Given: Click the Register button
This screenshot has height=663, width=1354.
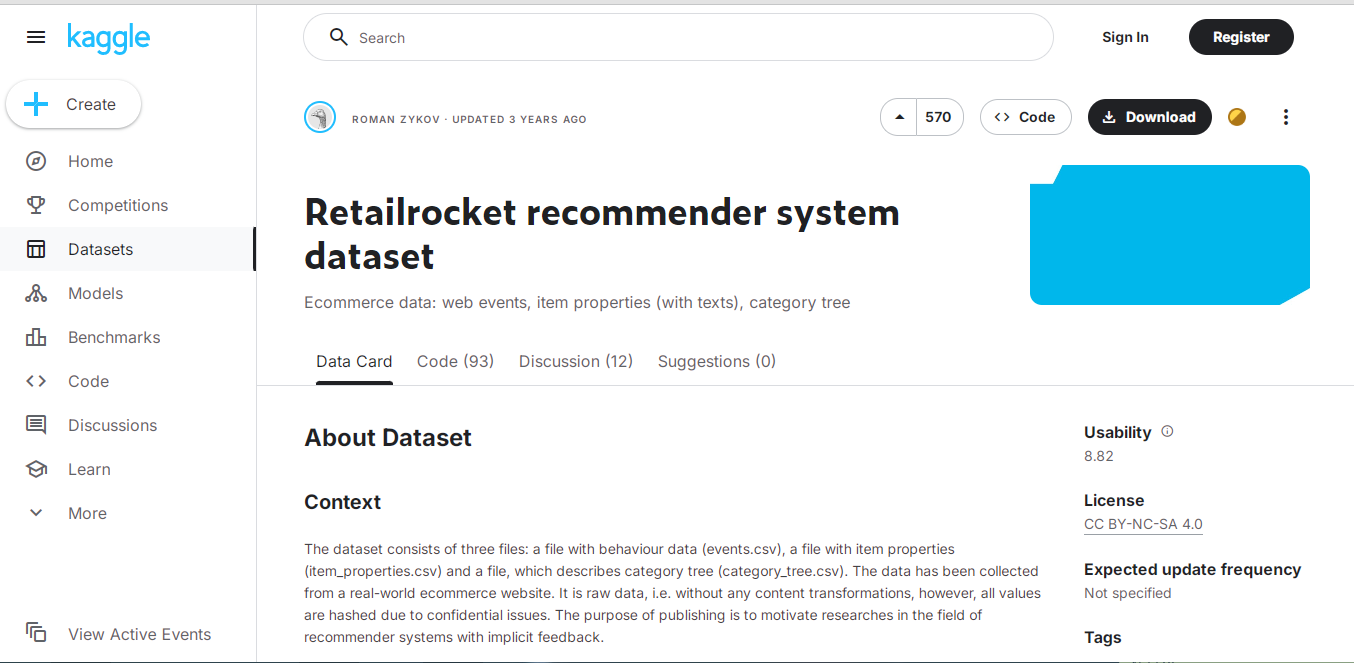Looking at the screenshot, I should (x=1241, y=36).
